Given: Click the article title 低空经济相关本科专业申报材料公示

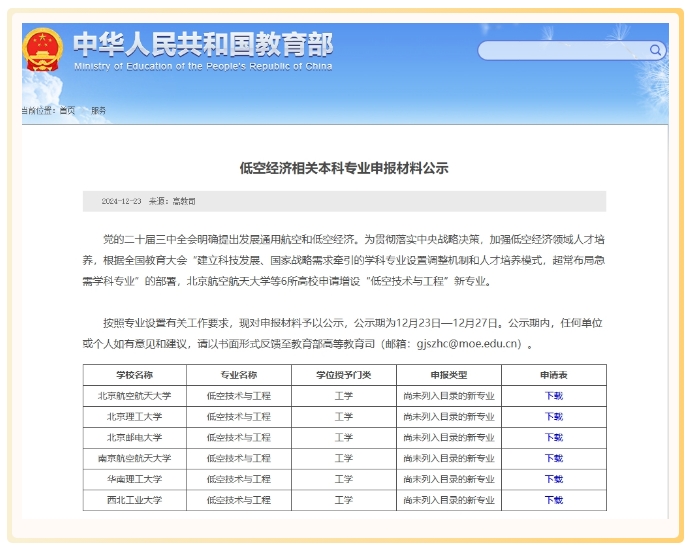Looking at the screenshot, I should 344,168.
